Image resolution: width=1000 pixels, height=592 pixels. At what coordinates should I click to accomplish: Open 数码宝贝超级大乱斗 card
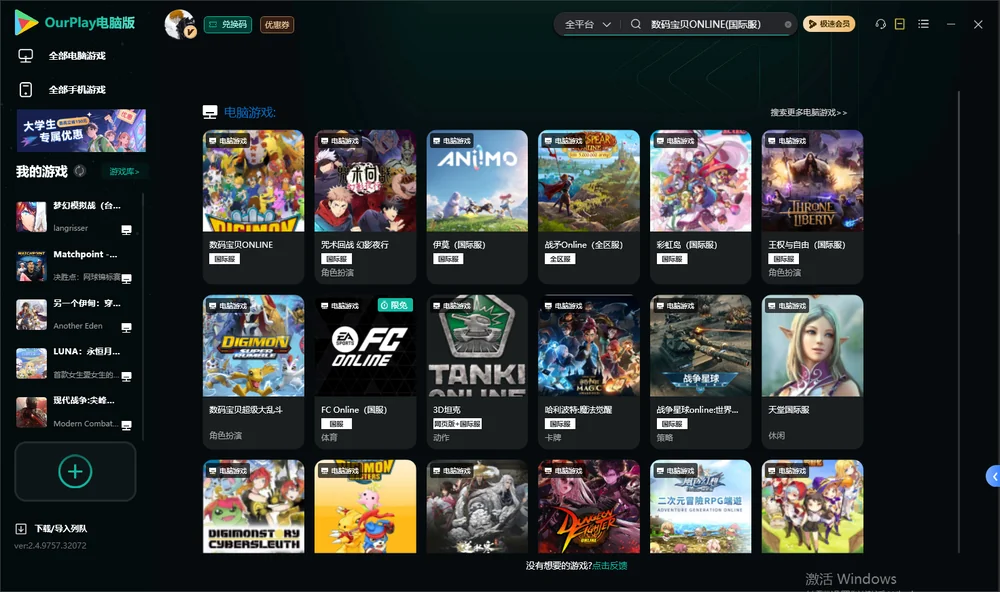tap(253, 371)
